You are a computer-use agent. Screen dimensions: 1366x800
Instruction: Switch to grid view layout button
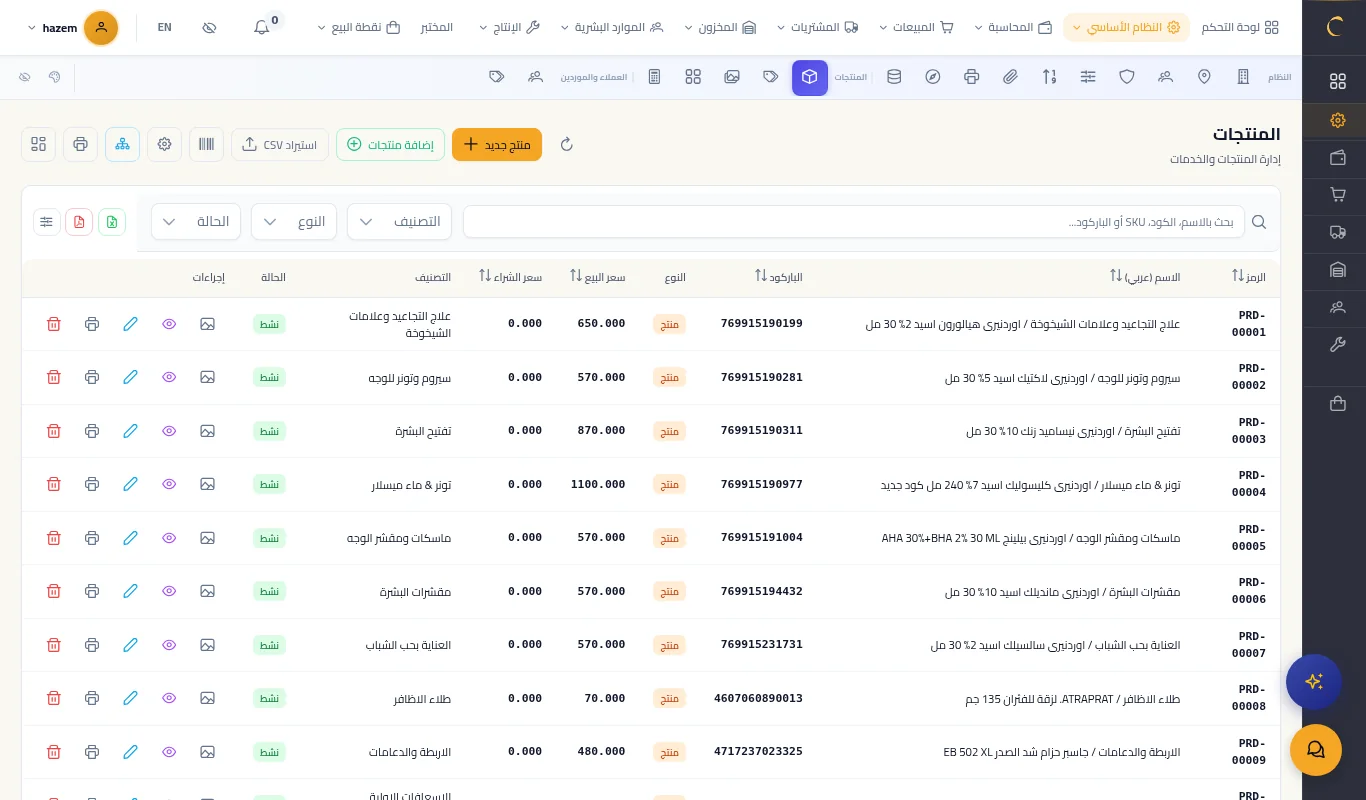click(x=38, y=144)
